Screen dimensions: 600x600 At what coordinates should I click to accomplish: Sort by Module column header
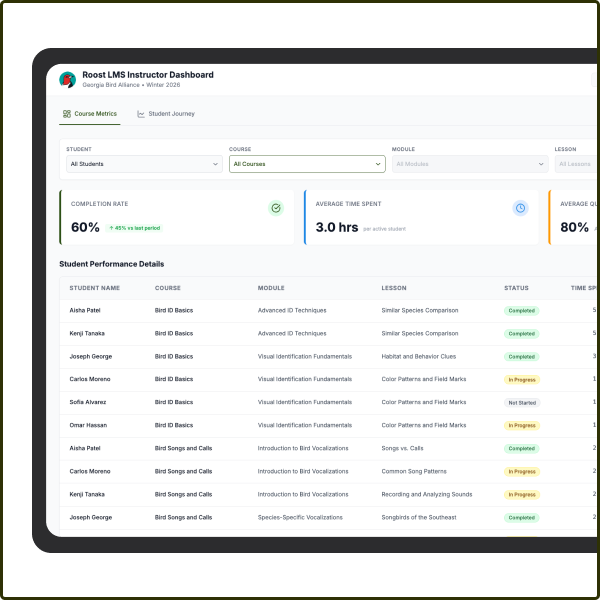point(271,288)
